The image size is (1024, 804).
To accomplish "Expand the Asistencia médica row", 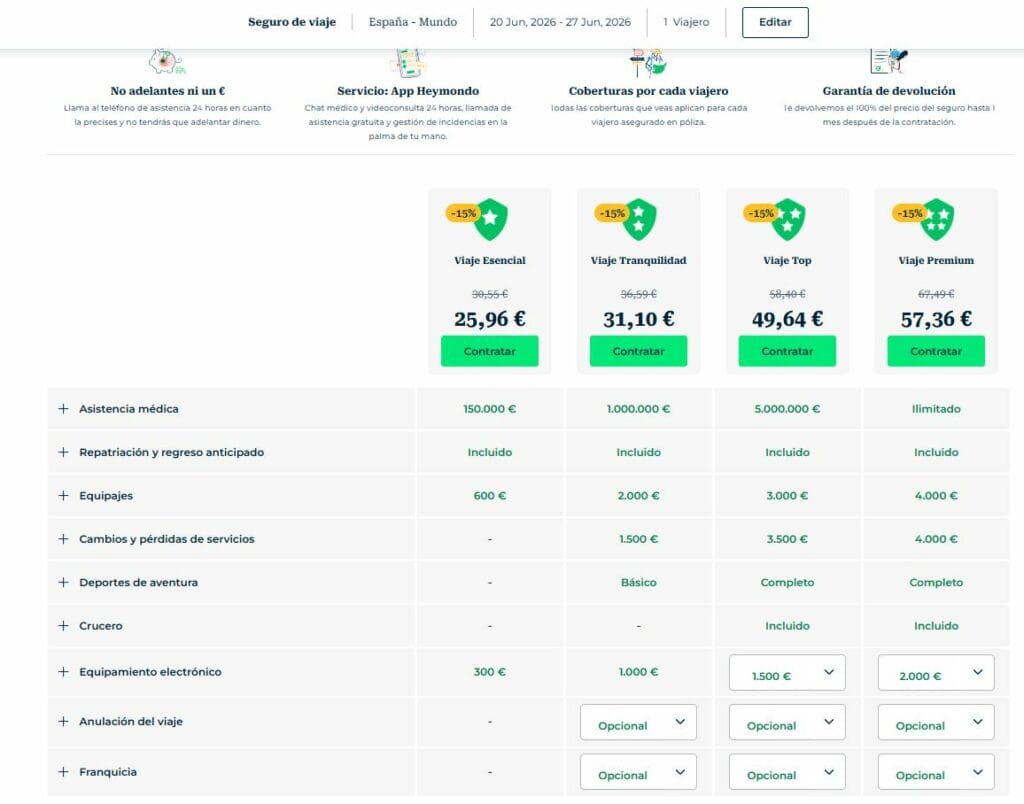I will [x=63, y=409].
